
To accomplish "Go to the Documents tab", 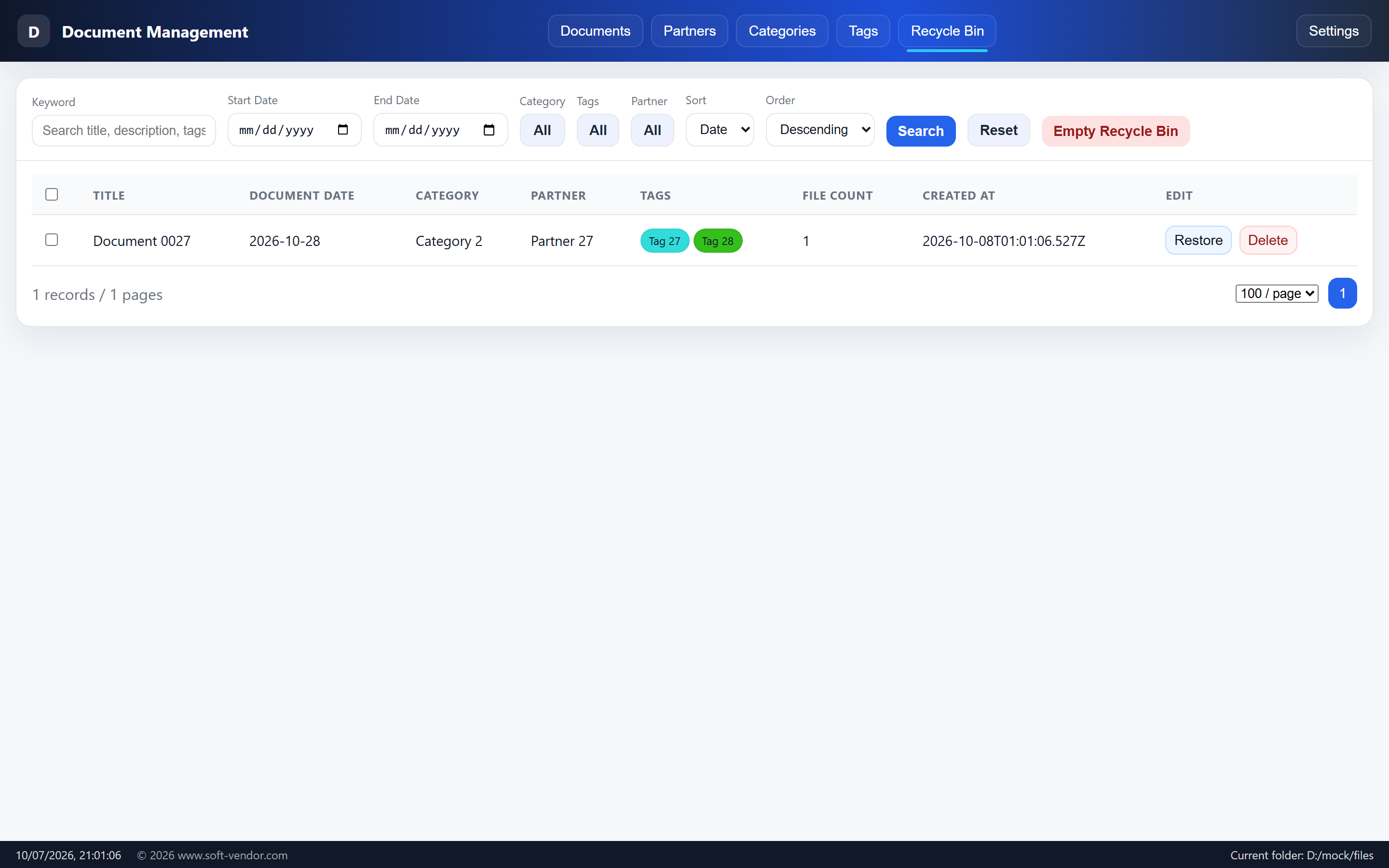I will click(595, 31).
